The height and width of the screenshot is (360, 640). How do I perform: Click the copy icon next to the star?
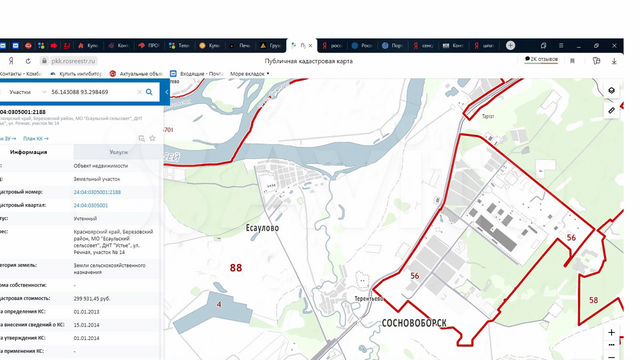142,138
